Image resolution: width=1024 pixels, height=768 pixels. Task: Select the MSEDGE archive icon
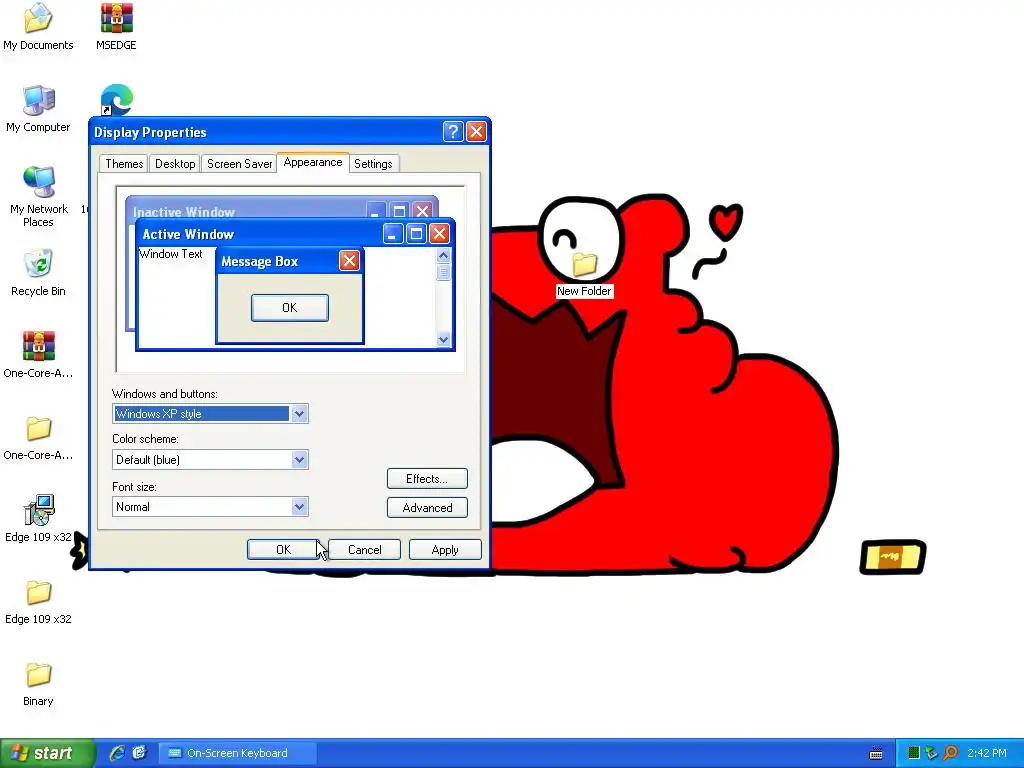pos(116,26)
